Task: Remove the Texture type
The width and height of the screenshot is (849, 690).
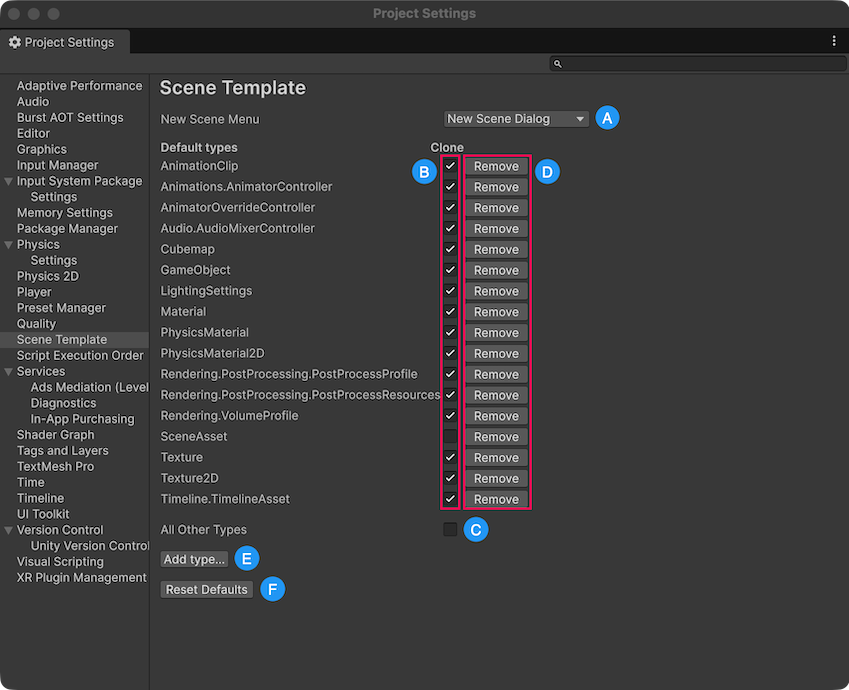Action: click(x=497, y=458)
